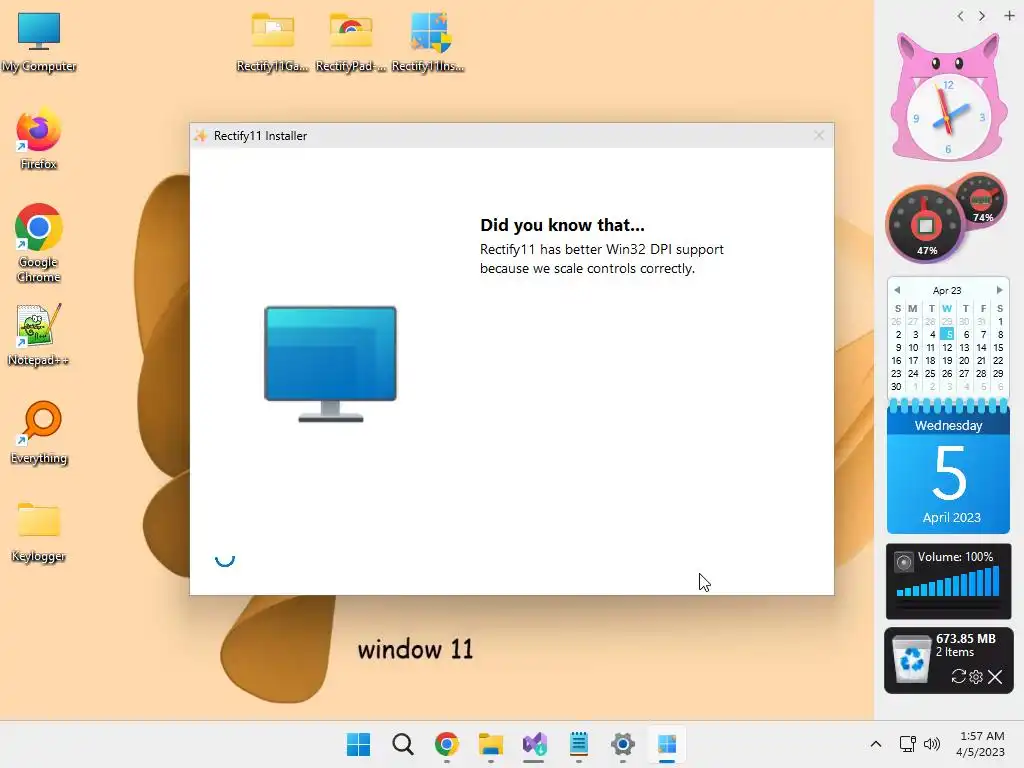The width and height of the screenshot is (1024, 768).
Task: Go to next month in calendar widget
Action: pos(999,290)
